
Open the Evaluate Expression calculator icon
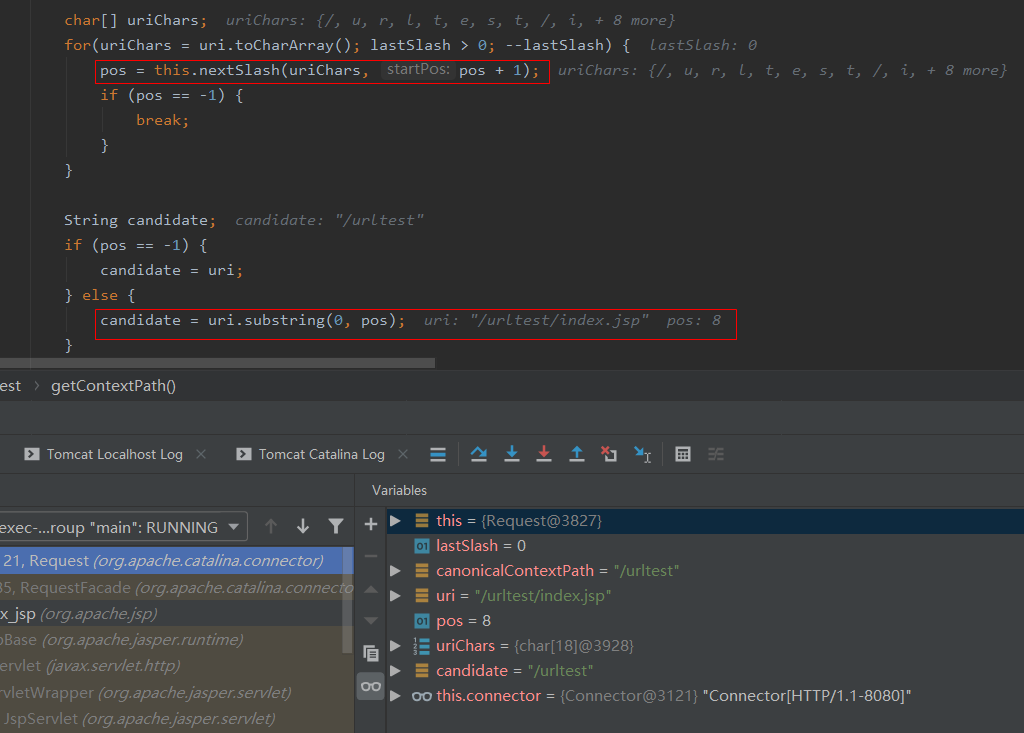click(x=683, y=454)
